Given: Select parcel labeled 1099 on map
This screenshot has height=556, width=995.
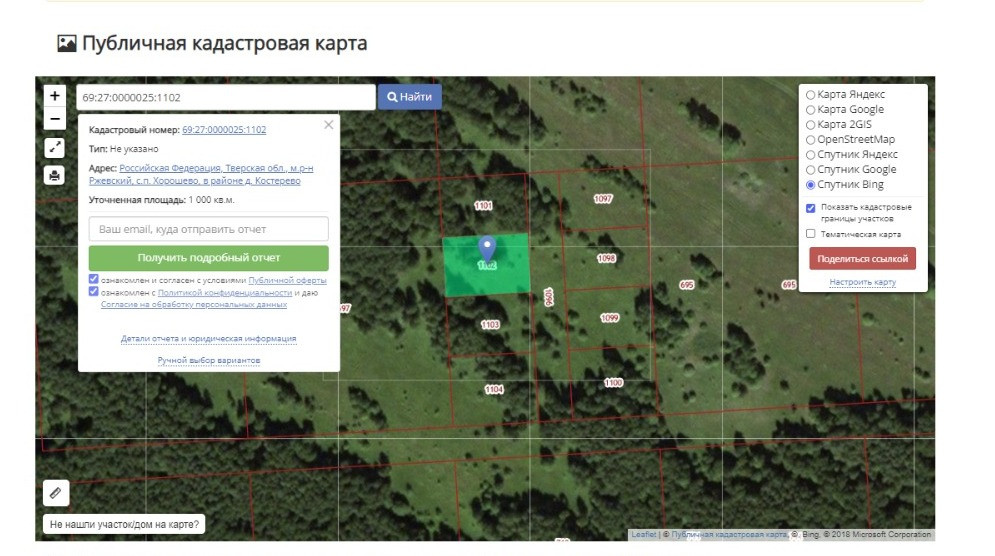Looking at the screenshot, I should coord(609,318).
